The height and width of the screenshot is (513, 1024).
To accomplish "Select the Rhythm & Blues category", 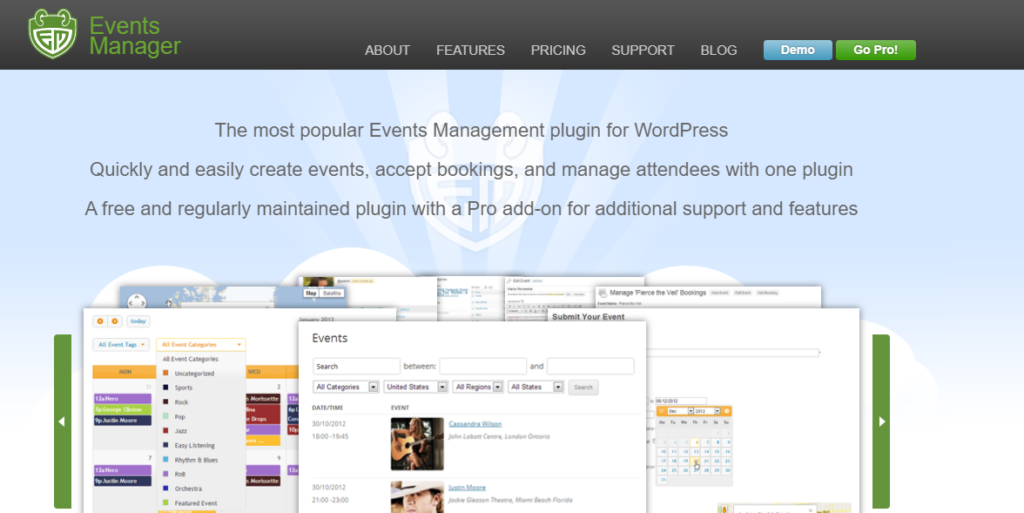I will [196, 459].
